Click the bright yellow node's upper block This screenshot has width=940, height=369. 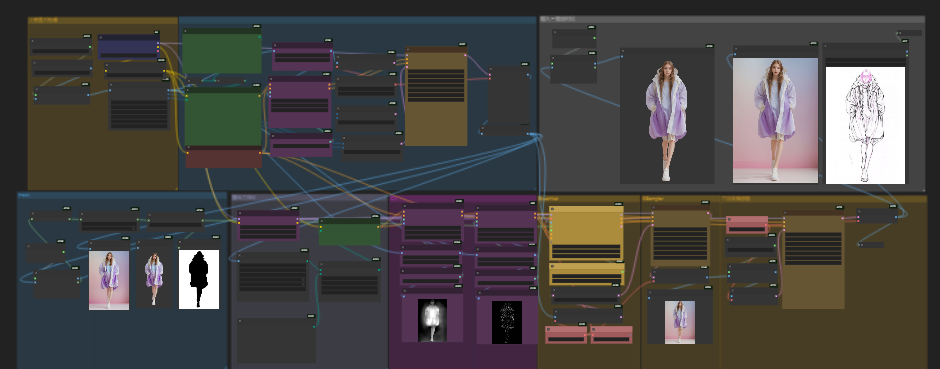click(586, 234)
